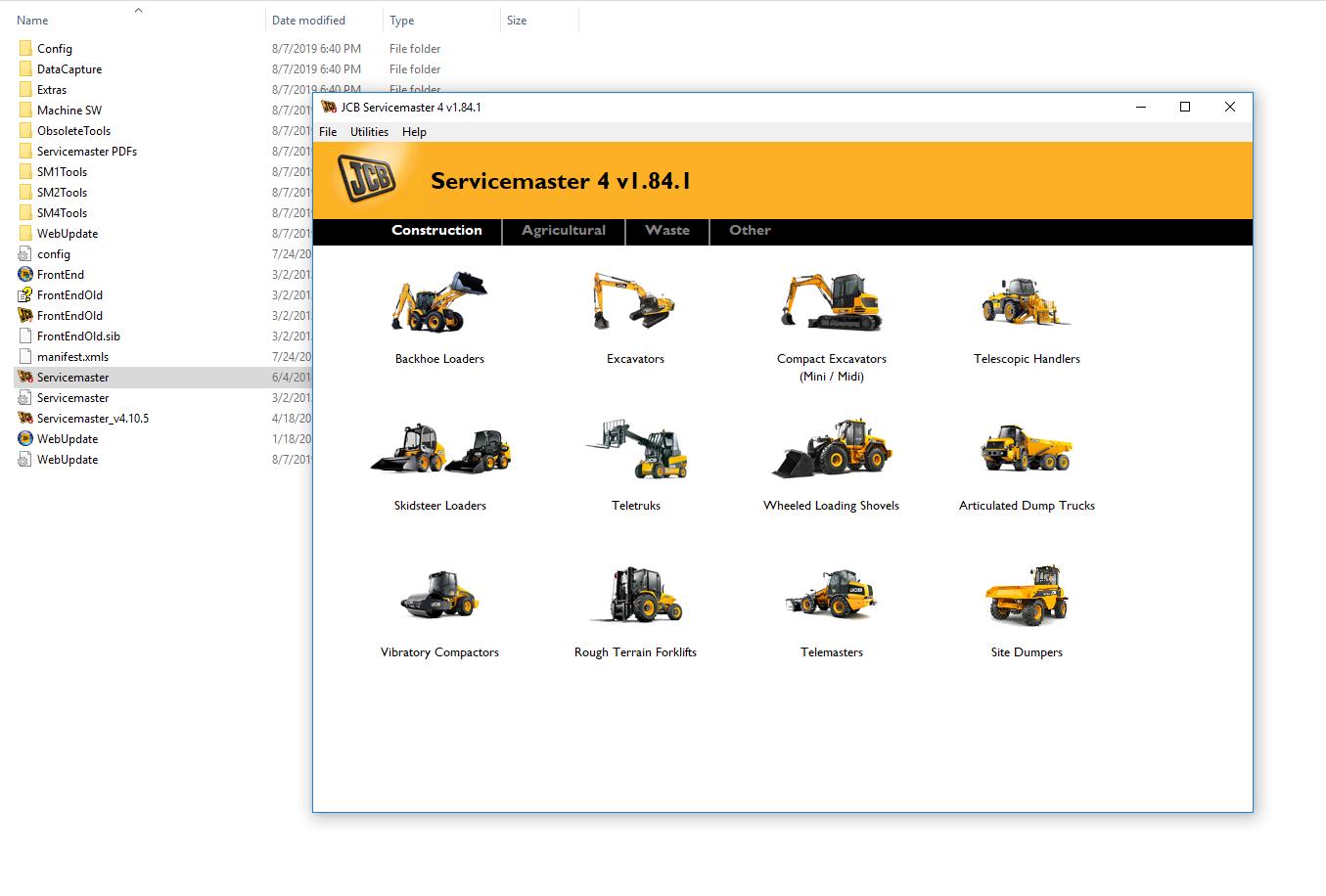Screen dimensions: 1326x896
Task: Select the SM1Tools folder name
Action: point(62,171)
